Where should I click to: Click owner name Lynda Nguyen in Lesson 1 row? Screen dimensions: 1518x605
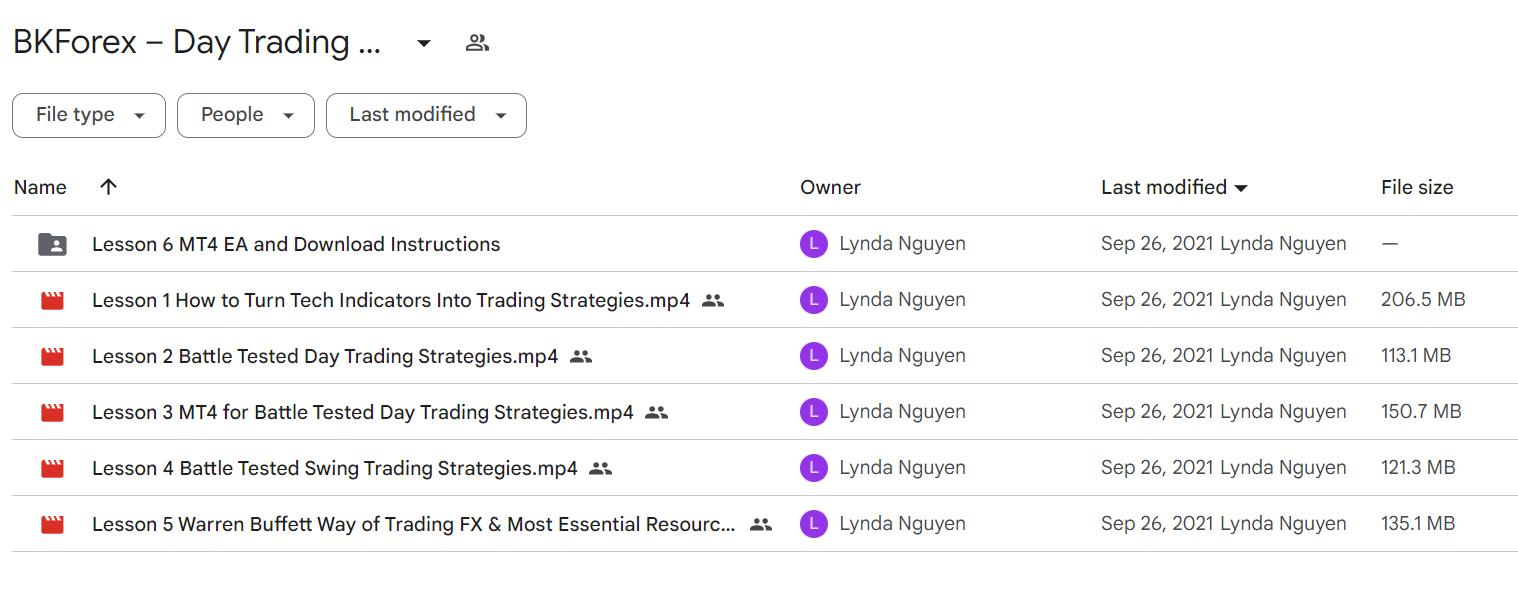click(x=902, y=300)
